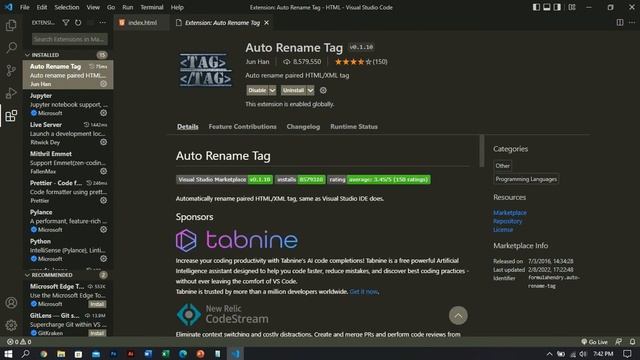
Task: Show errors and warnings in status bar
Action: [19, 342]
